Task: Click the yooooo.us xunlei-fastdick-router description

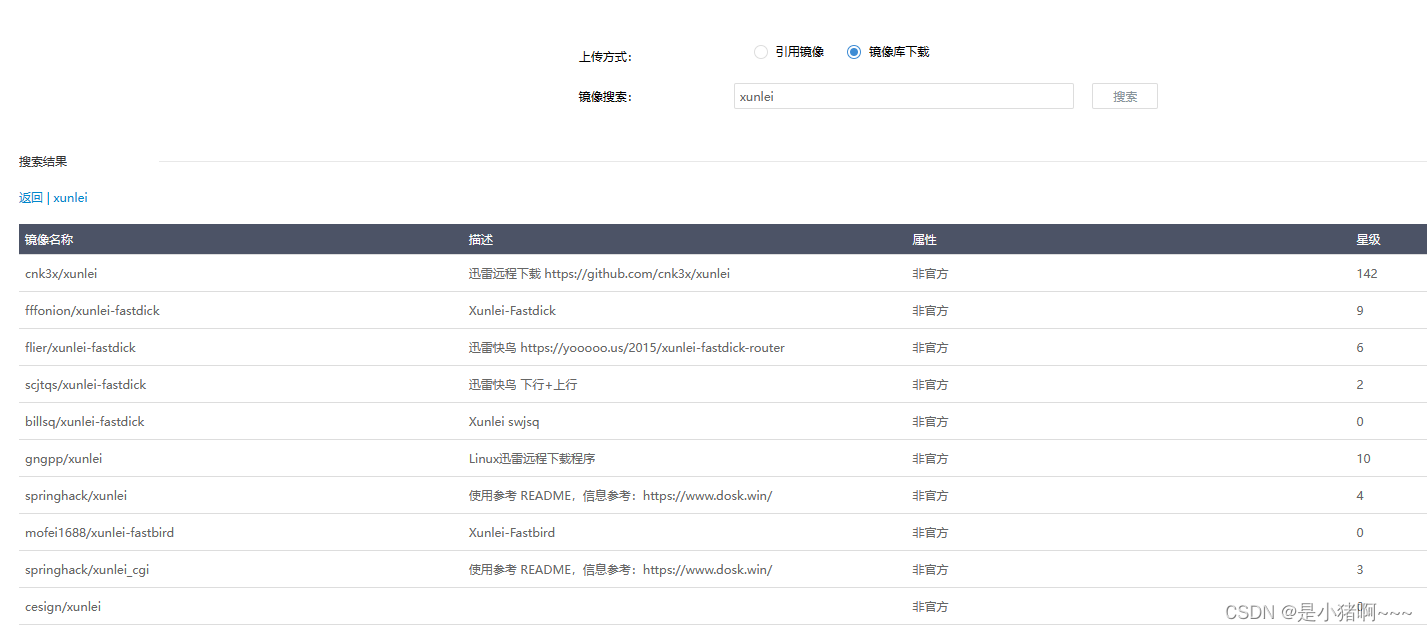Action: (626, 348)
